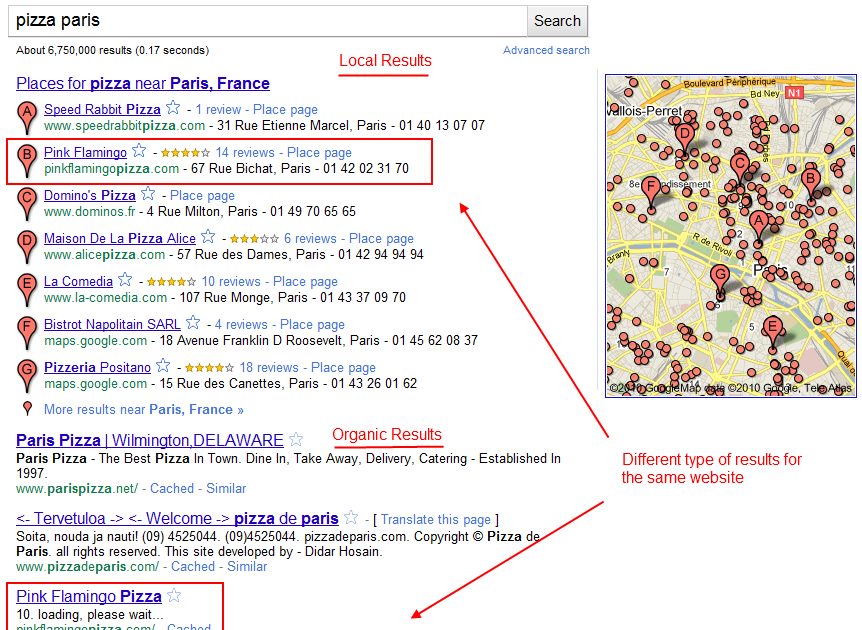Click small pin next to More results near Paris

[27, 408]
